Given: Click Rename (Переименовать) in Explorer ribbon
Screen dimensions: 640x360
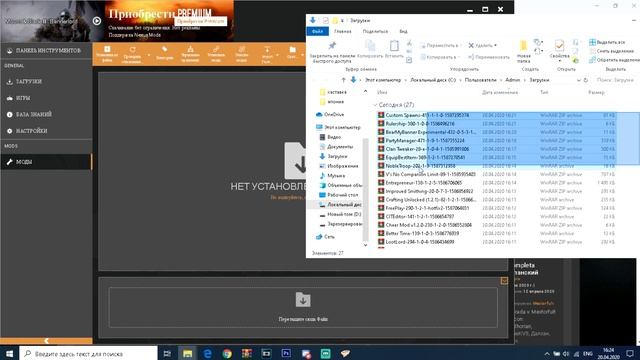Looking at the screenshot, I should [x=489, y=57].
